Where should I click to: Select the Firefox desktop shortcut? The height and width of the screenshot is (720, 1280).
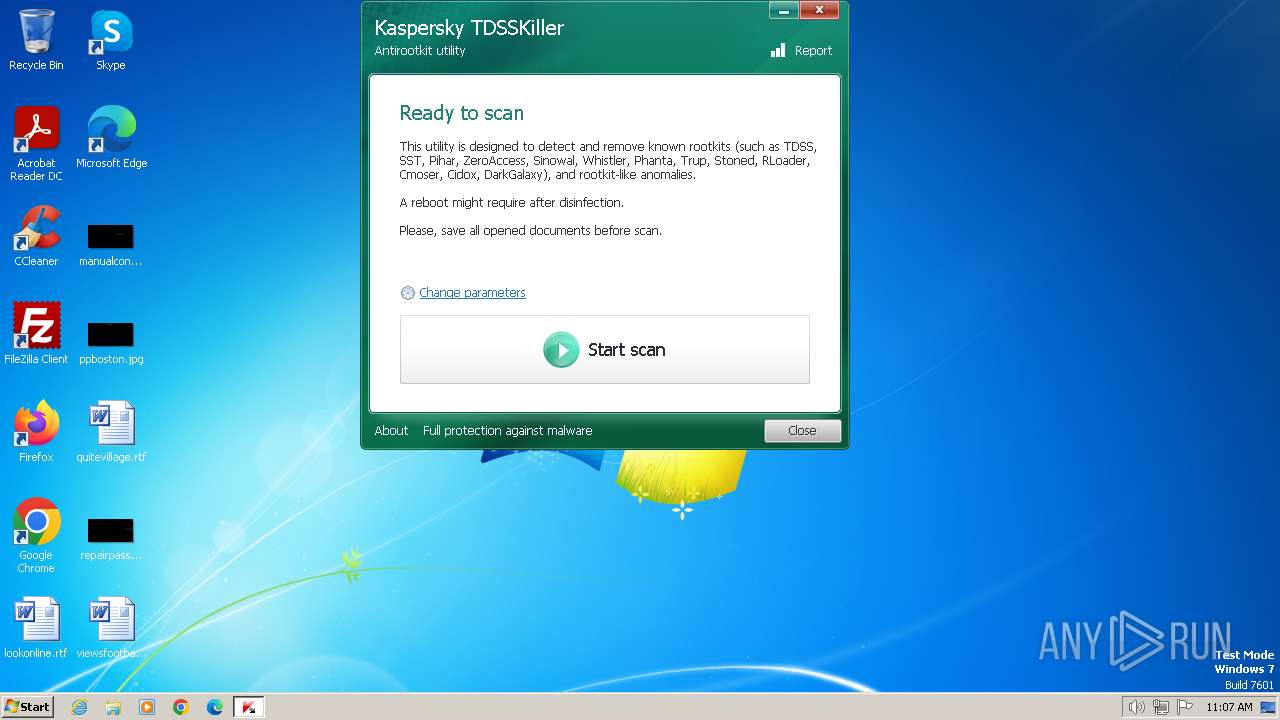(x=36, y=431)
